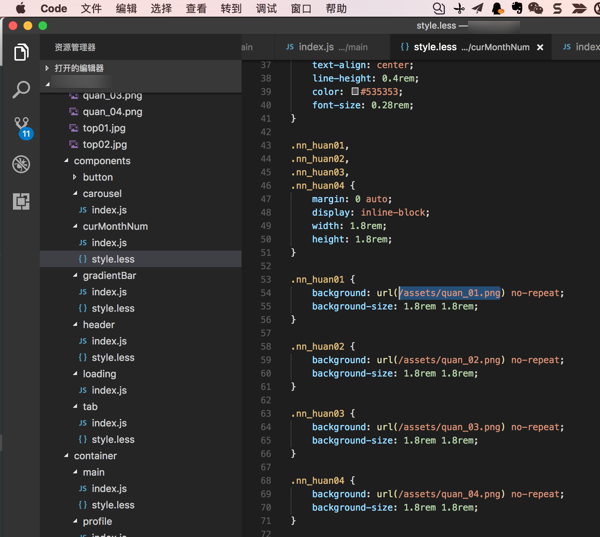Open the Debug view in activity bar

point(20,164)
